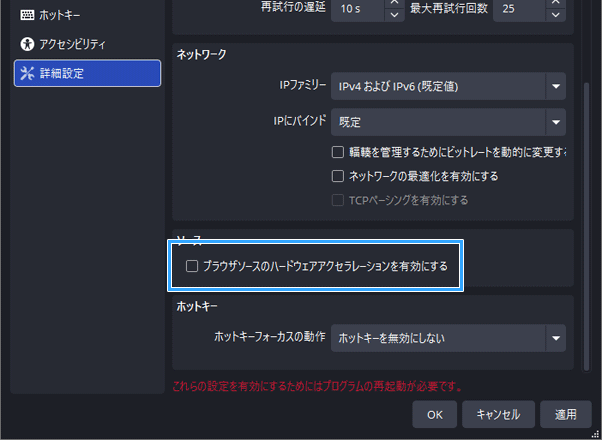Screen dimensions: 602x440
Task: Click the accessibility person icon in sidebar
Action: click(x=27, y=44)
